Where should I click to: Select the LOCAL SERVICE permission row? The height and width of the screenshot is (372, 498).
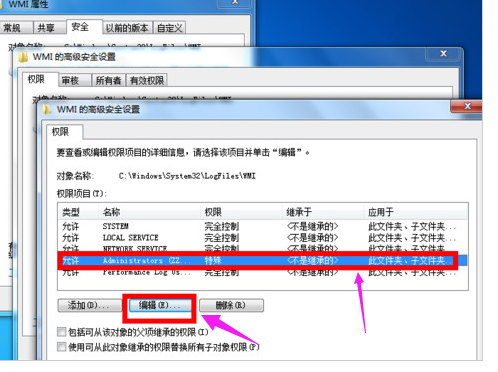(263, 238)
